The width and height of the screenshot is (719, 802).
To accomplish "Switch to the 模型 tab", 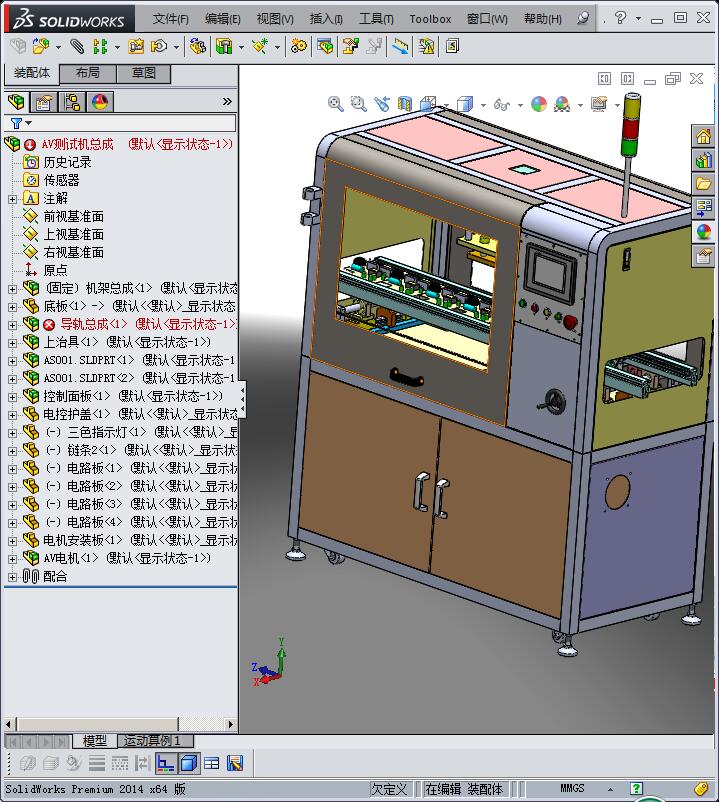I will click(x=95, y=741).
